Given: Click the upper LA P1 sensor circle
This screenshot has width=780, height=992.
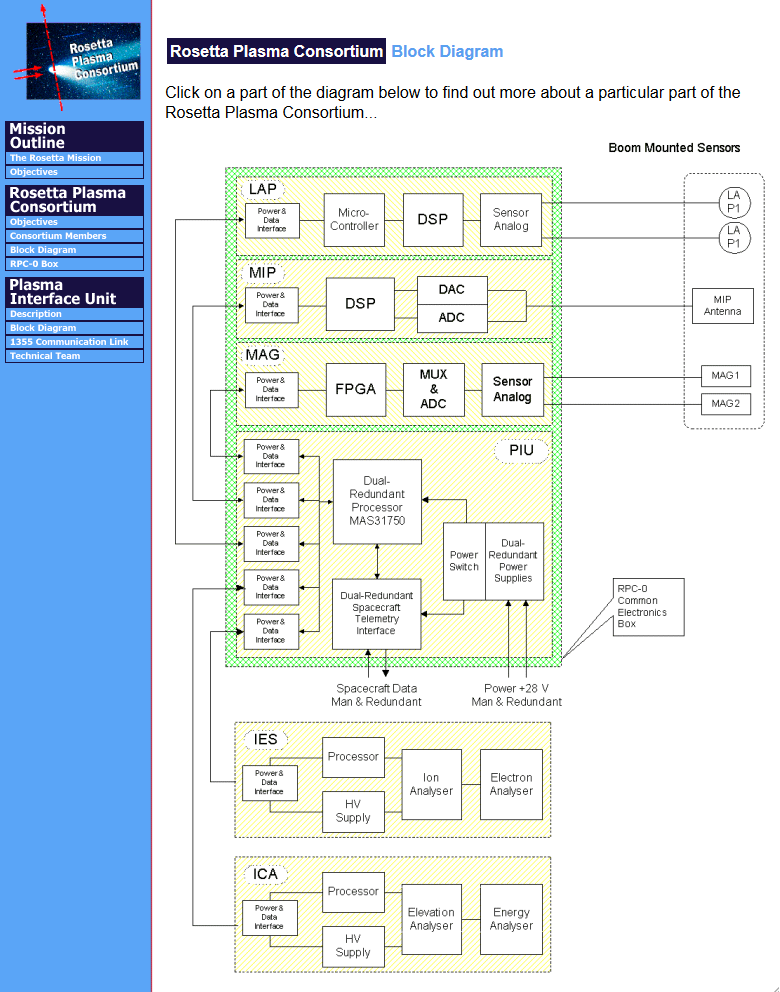Looking at the screenshot, I should (734, 202).
